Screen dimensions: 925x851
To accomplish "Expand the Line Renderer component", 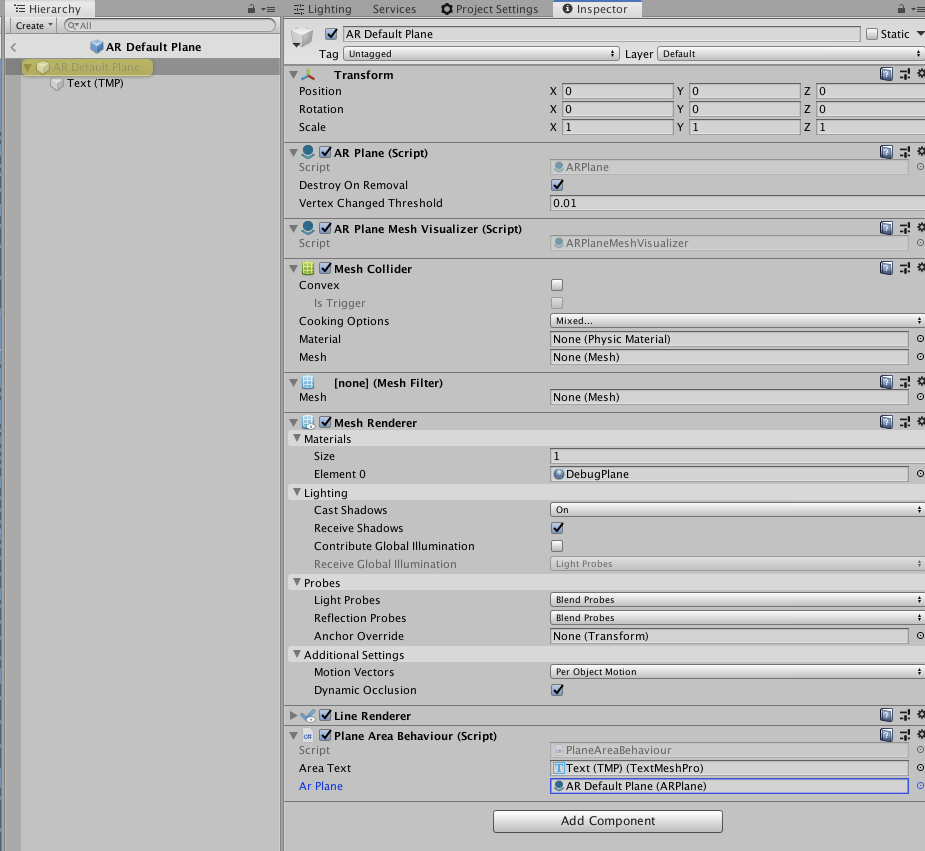I will 293,715.
